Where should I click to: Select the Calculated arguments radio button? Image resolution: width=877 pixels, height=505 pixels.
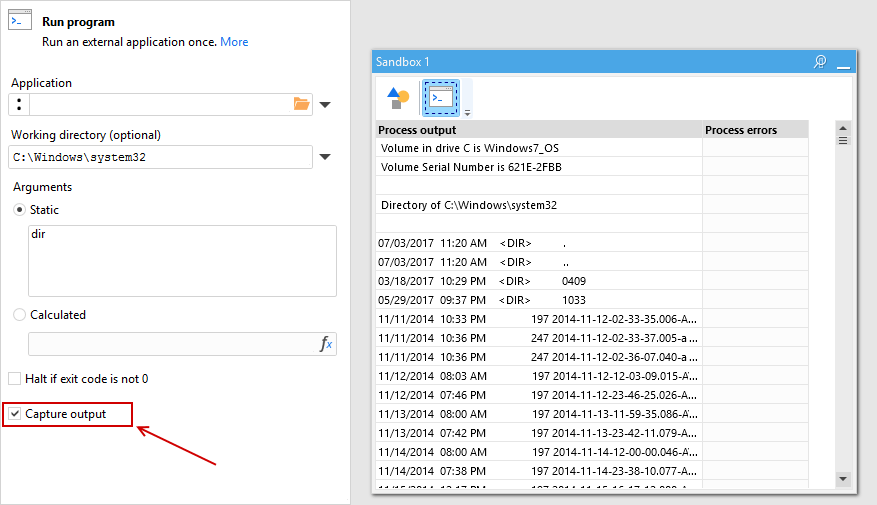20,315
